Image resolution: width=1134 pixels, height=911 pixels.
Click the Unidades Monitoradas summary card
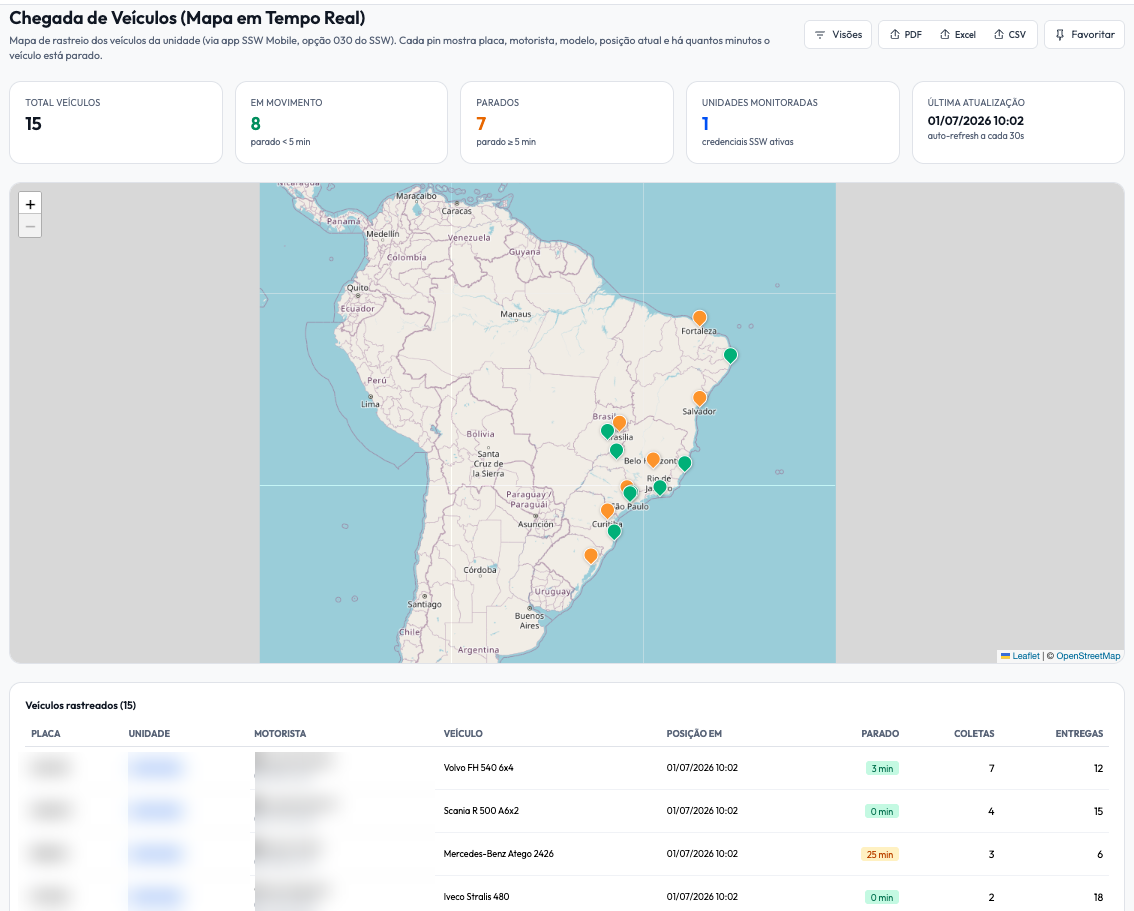[x=793, y=122]
